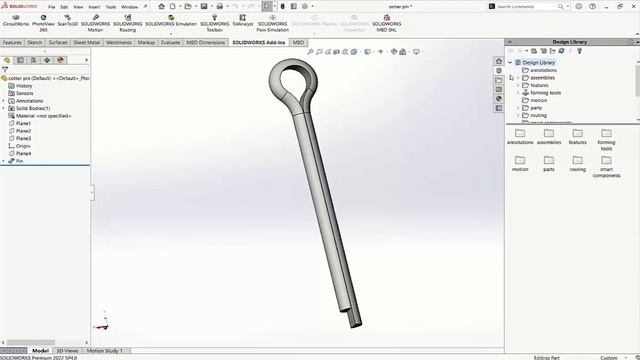640x360 pixels.
Task: Click the Open file icon
Action: point(188,6)
